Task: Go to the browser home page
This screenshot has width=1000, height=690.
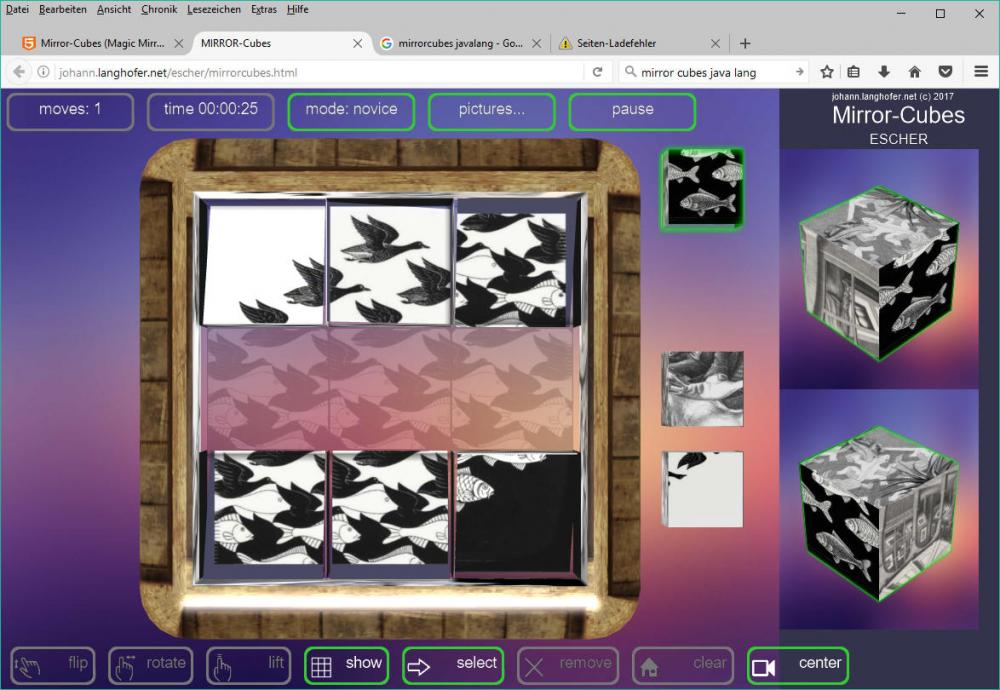Action: coord(915,72)
